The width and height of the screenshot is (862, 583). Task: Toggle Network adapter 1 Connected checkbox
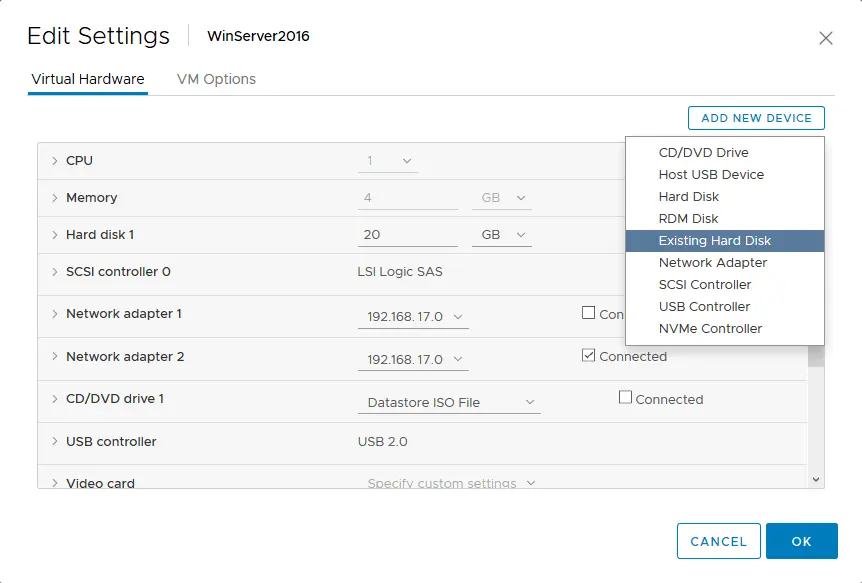[588, 313]
